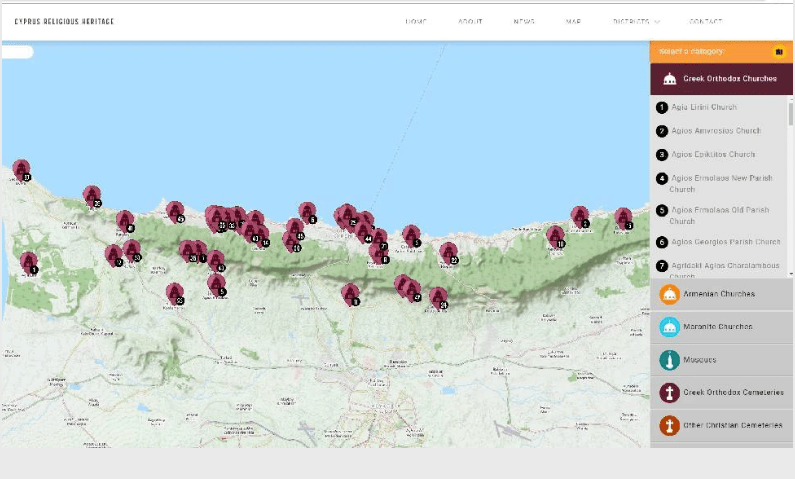The width and height of the screenshot is (795, 479).
Task: Click map marker number 26 on the coast
Action: coord(92,196)
